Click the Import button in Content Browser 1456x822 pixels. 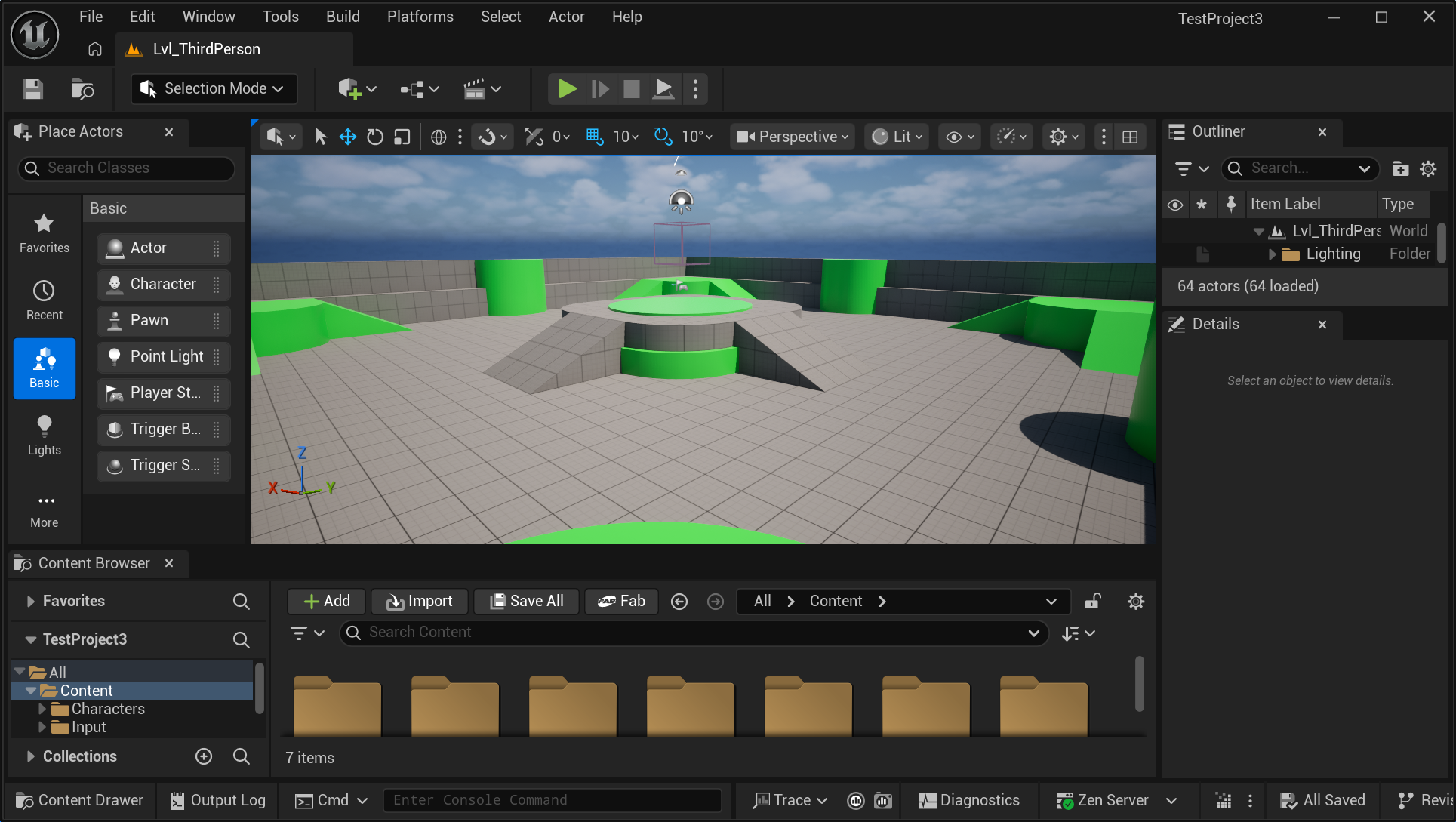(420, 601)
